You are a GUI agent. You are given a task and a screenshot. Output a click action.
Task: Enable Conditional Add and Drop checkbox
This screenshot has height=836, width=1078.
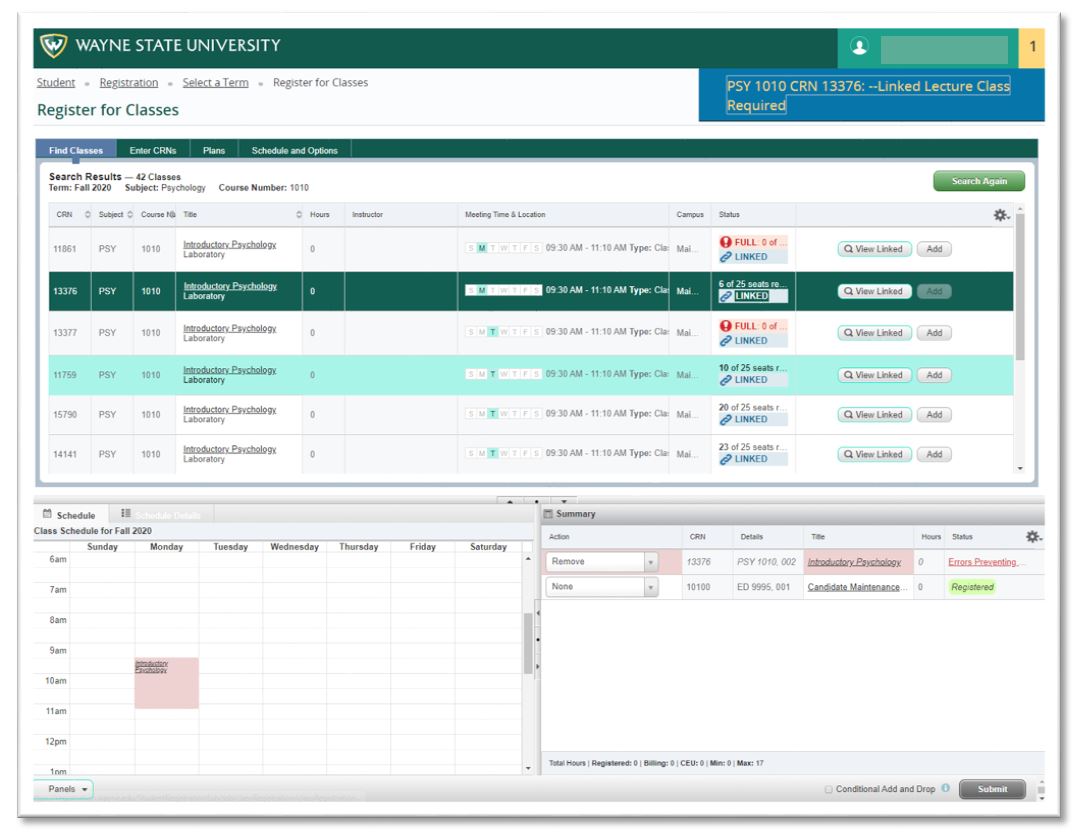(828, 789)
